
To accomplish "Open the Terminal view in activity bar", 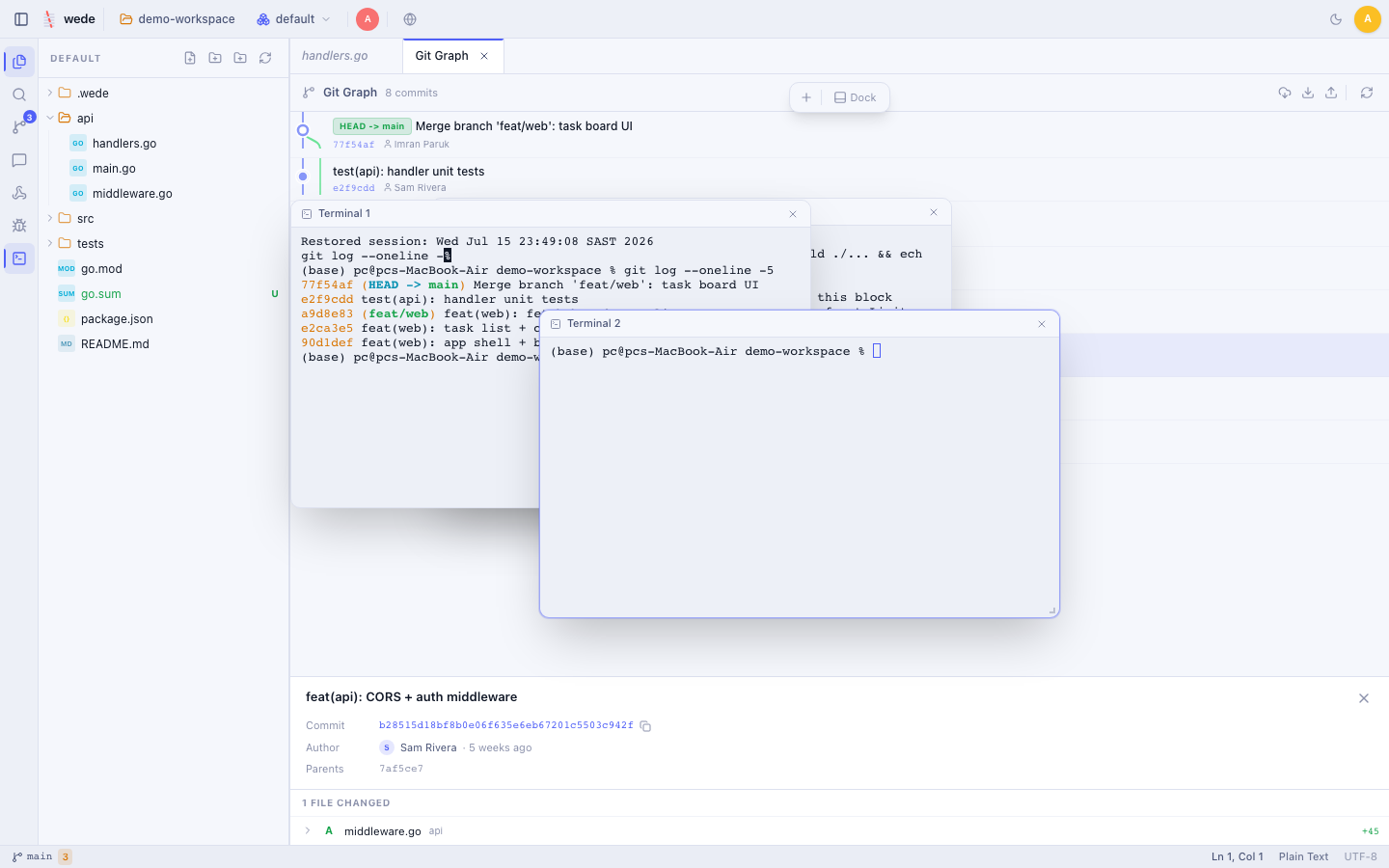I will click(x=19, y=258).
